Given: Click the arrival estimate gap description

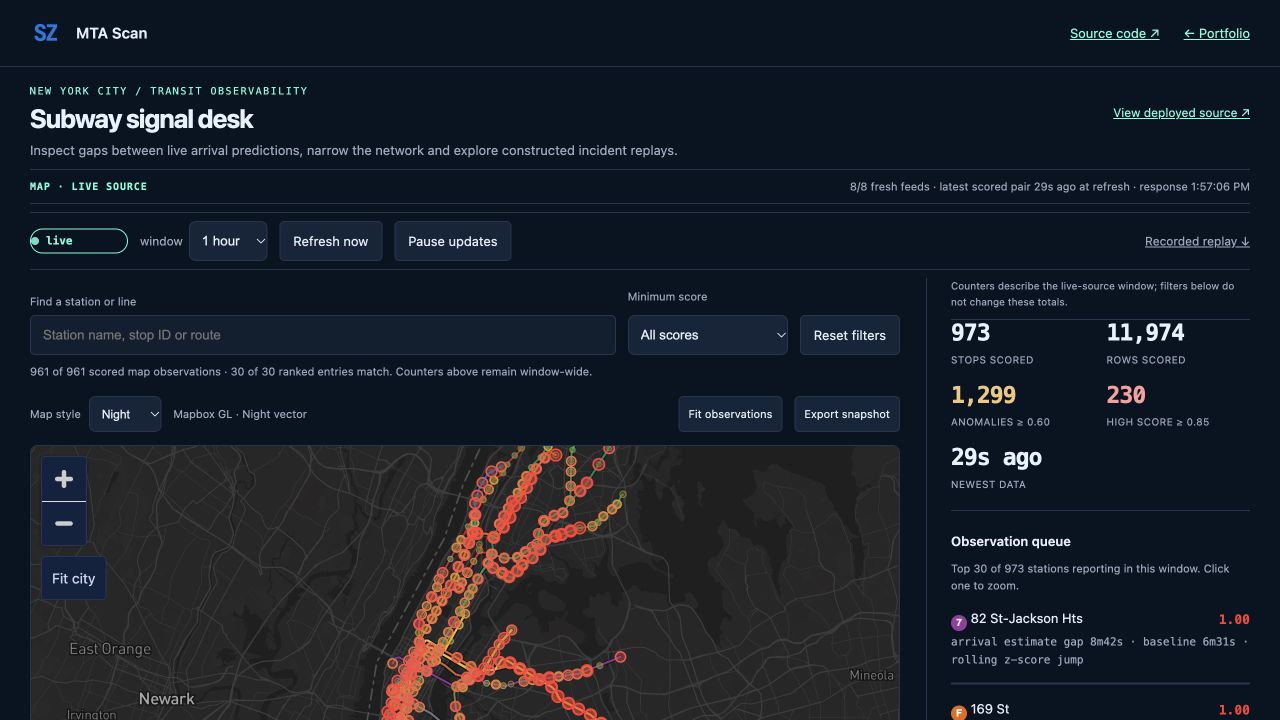Looking at the screenshot, I should (x=1100, y=651).
